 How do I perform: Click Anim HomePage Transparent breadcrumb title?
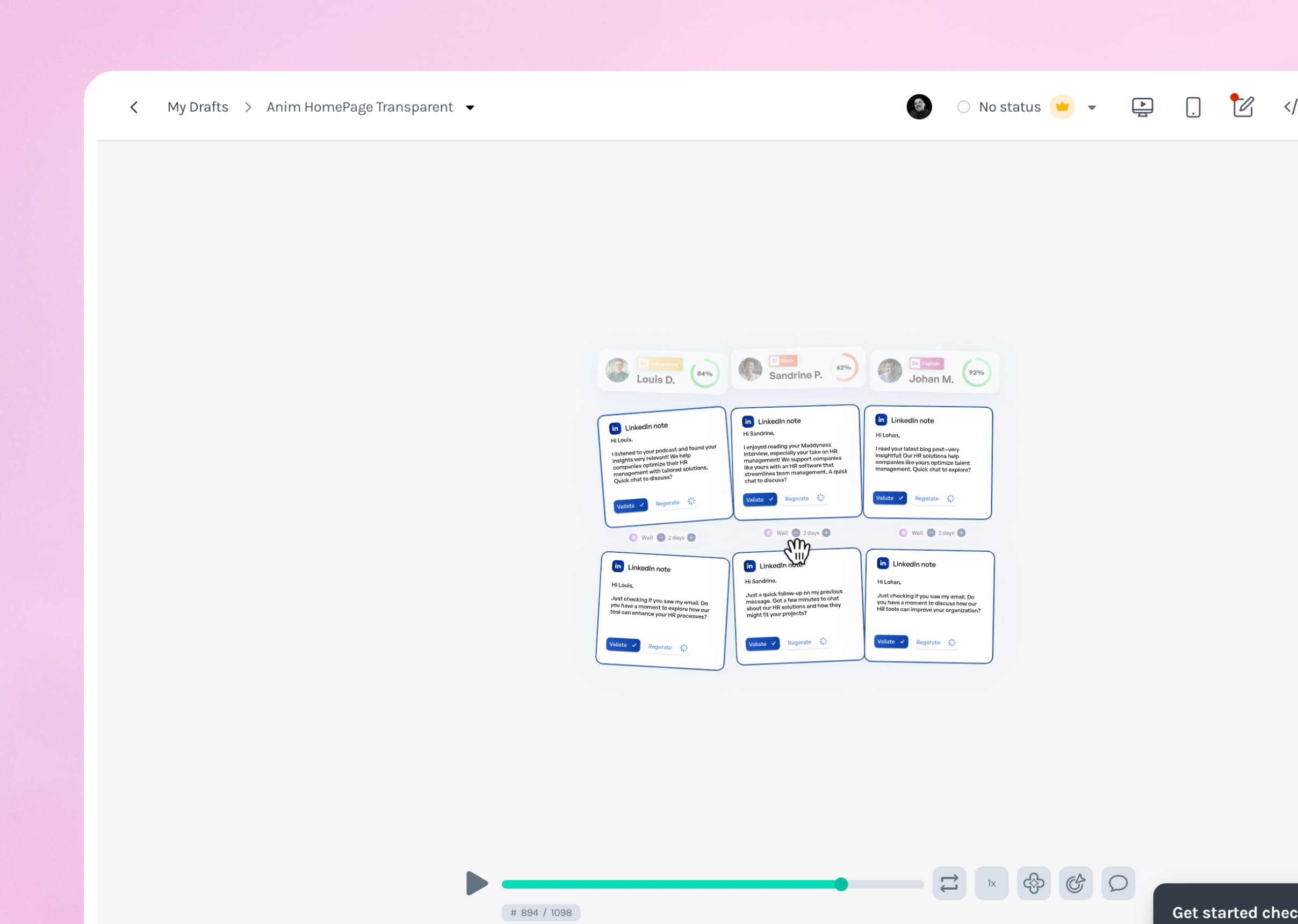[x=359, y=107]
